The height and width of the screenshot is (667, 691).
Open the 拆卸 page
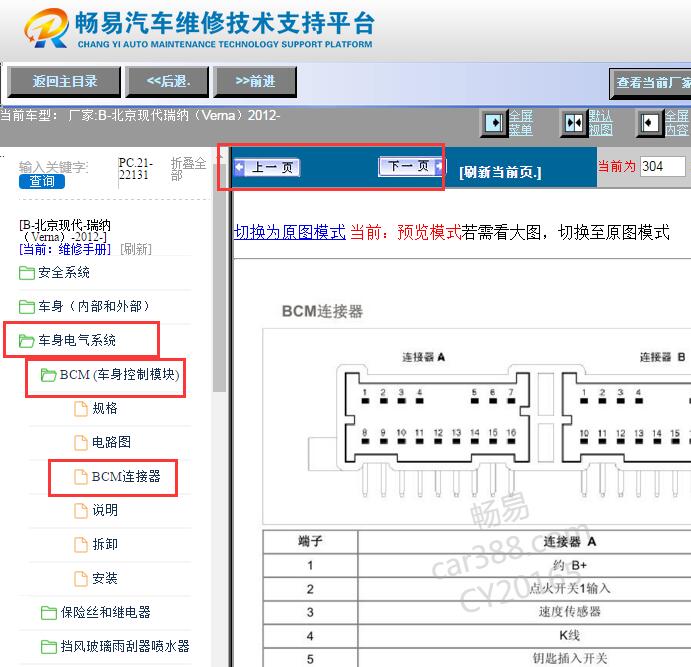tap(105, 545)
